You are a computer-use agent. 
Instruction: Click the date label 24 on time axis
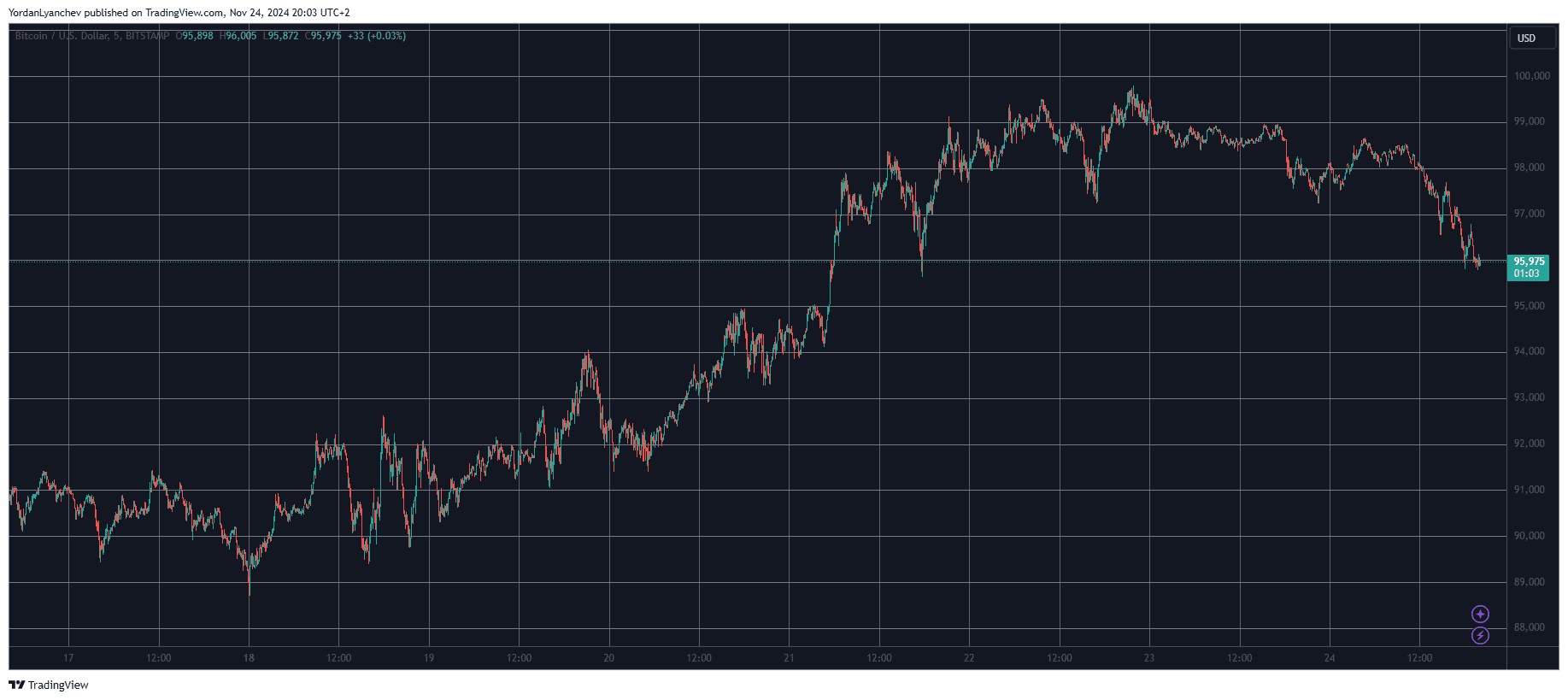pos(1330,658)
